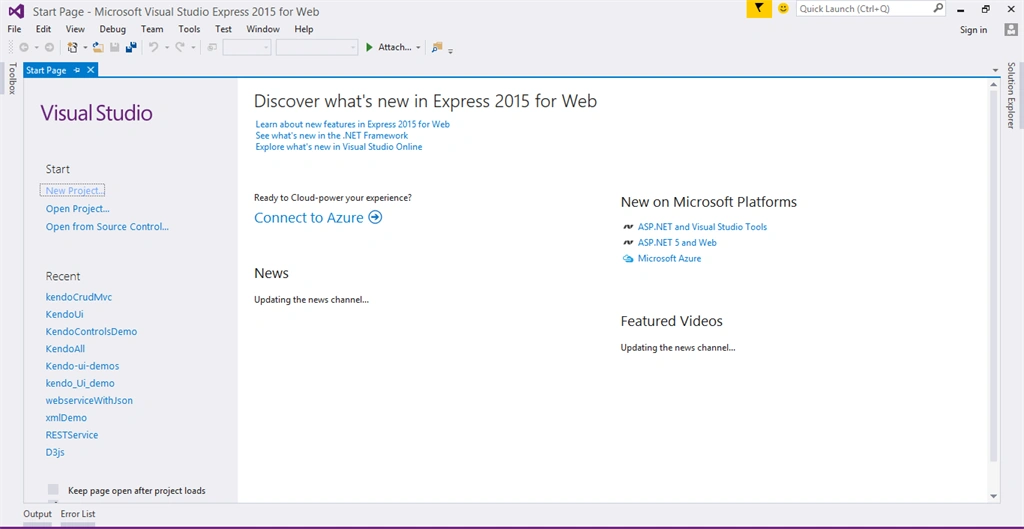Viewport: 1024px width, 529px height.
Task: Expand the Attach button dropdown arrow
Action: 418,48
